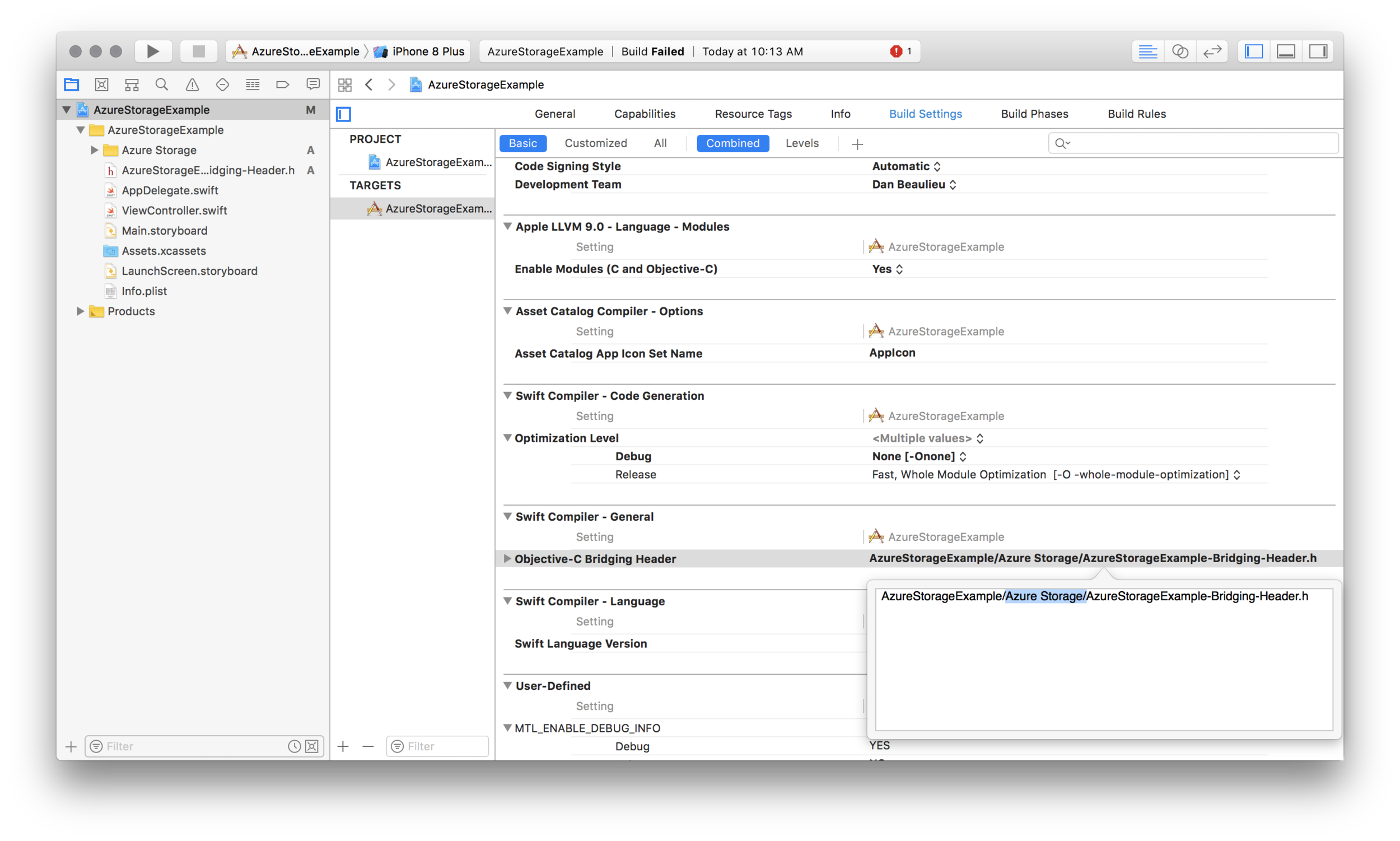Open the Debug navigator
Image resolution: width=1400 pixels, height=841 pixels.
(252, 85)
